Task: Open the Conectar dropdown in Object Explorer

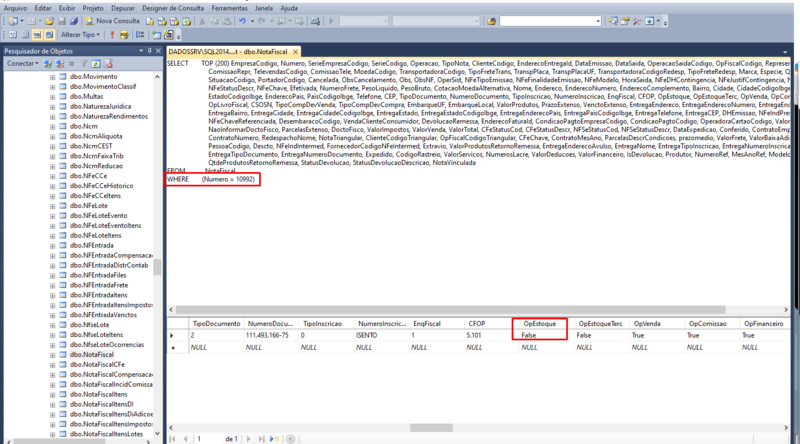Action: pos(22,64)
